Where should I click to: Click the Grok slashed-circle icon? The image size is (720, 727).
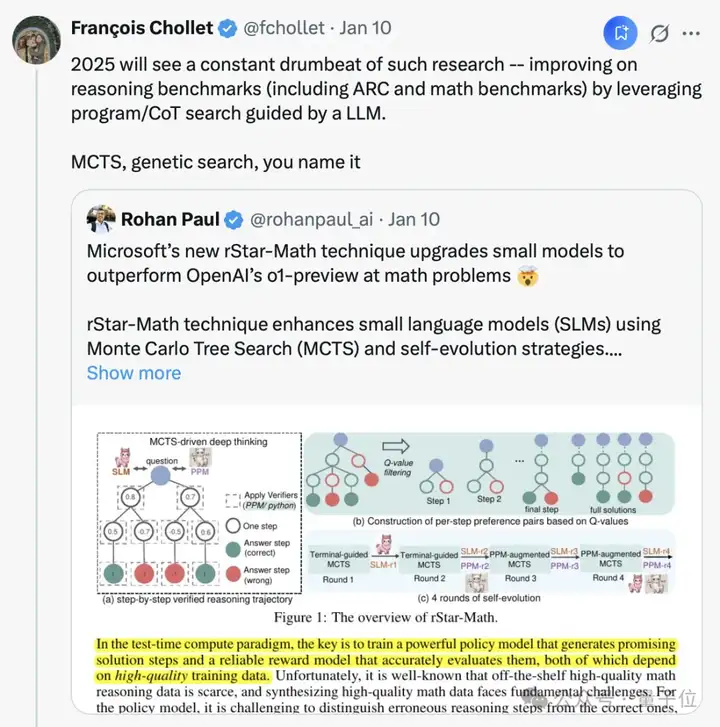coord(659,33)
